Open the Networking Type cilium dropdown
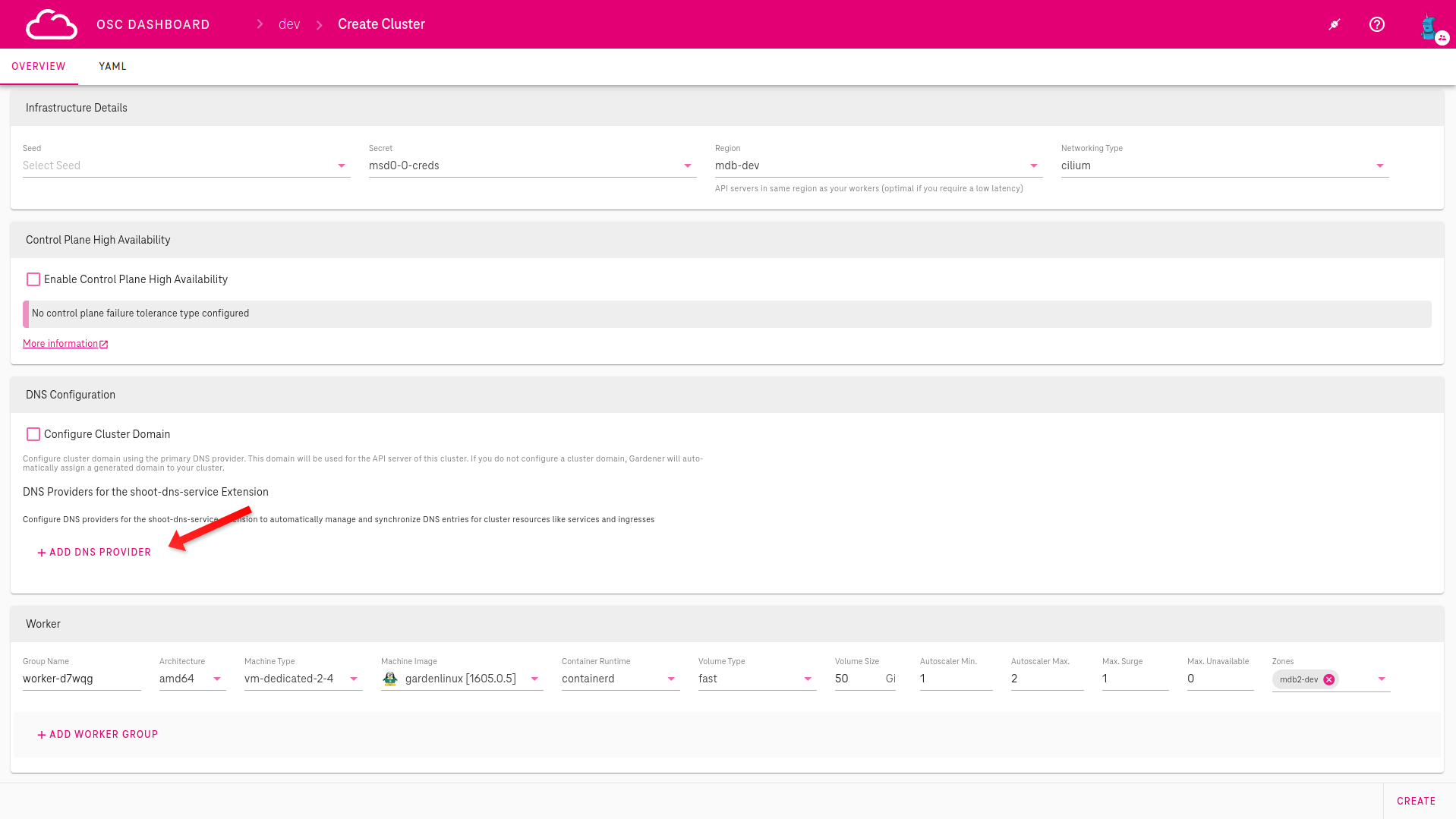 tap(1379, 165)
